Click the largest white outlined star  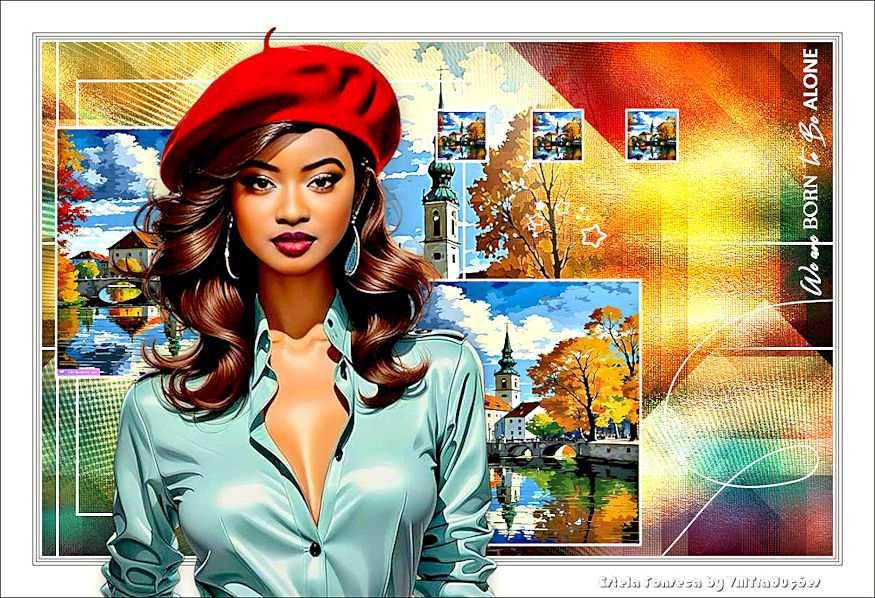tap(594, 236)
